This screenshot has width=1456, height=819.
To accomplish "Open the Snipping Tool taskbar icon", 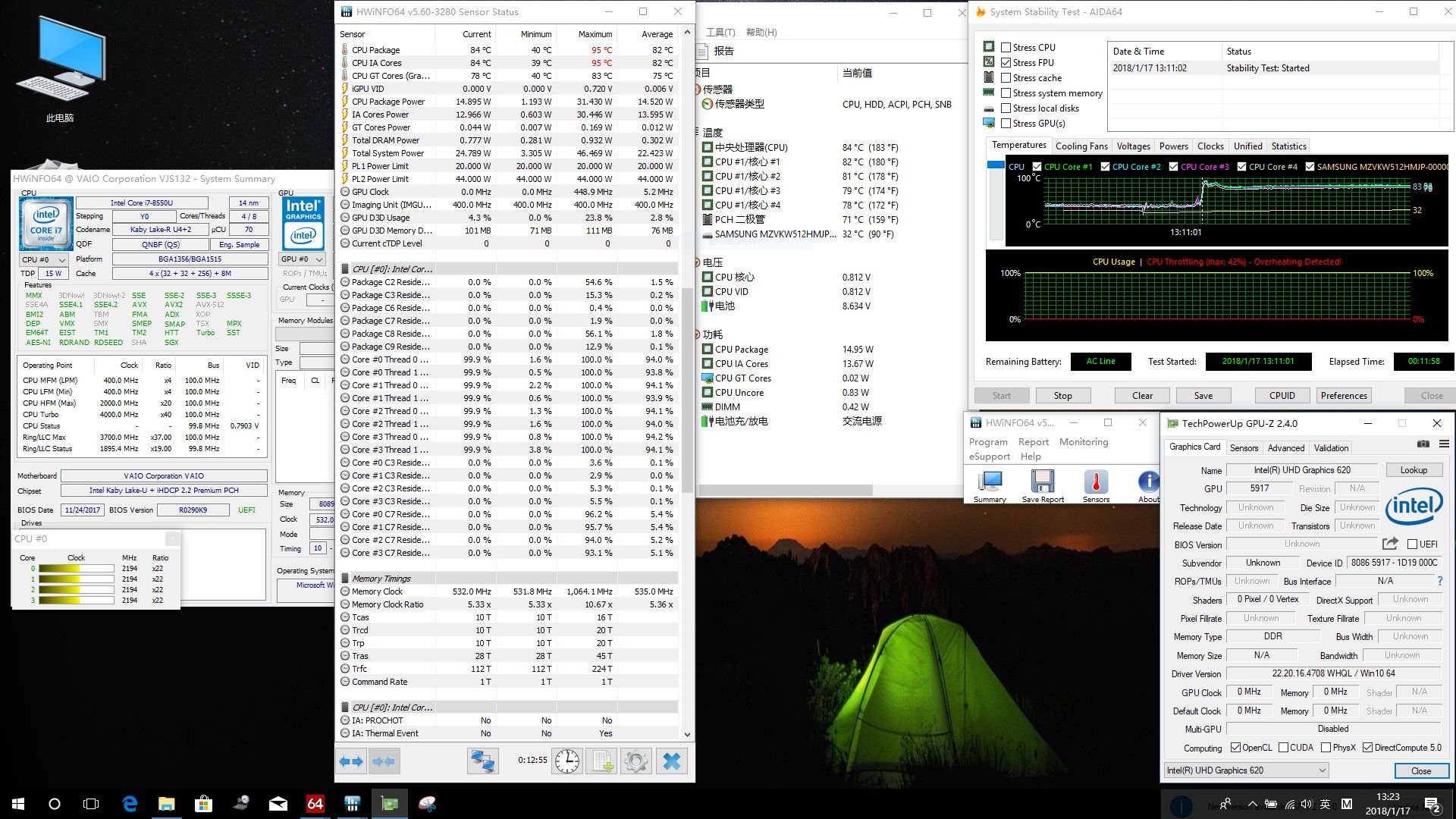I will point(427,804).
